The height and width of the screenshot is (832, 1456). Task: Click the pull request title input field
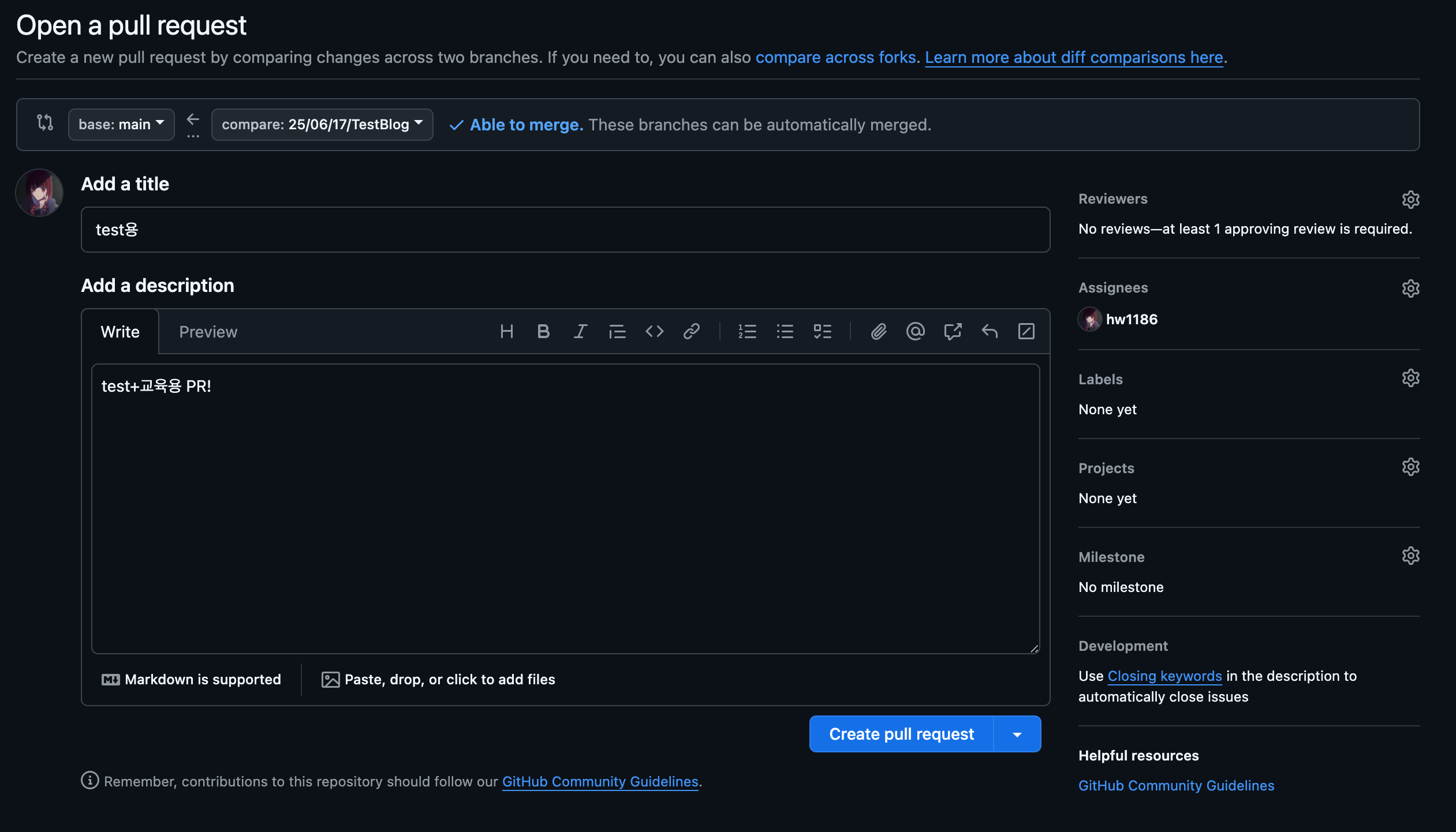tap(565, 230)
